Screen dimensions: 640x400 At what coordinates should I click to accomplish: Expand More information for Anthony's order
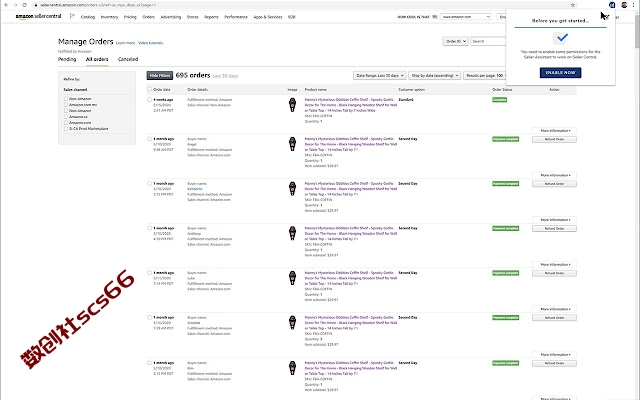(554, 264)
